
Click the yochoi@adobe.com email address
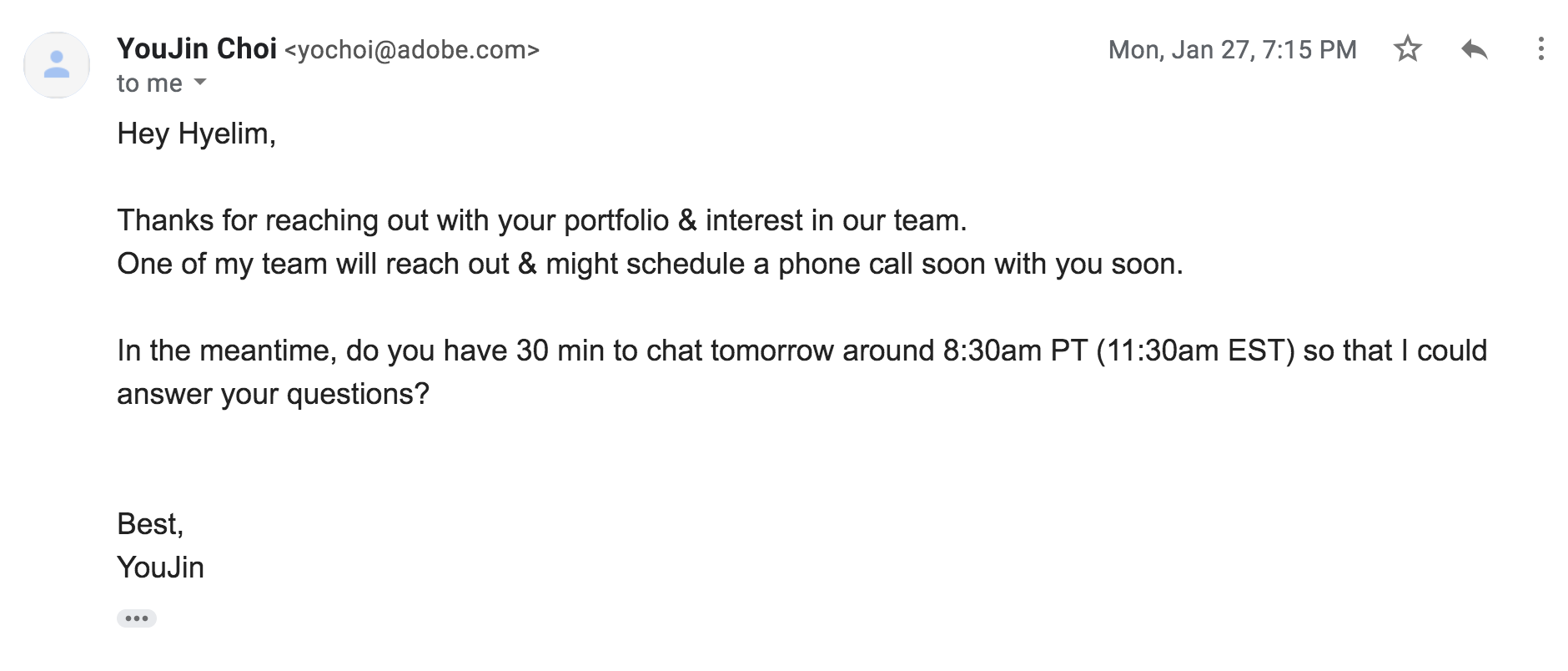(x=413, y=51)
